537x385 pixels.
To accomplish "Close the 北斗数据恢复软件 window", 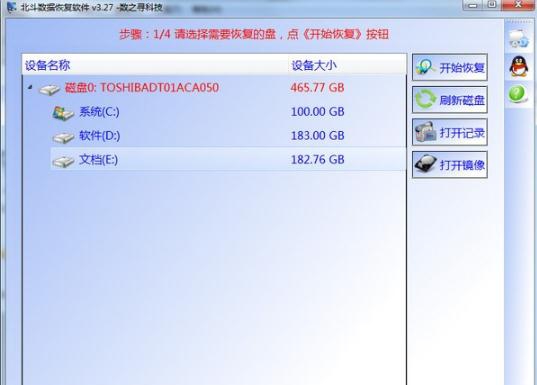I will (518, 5).
